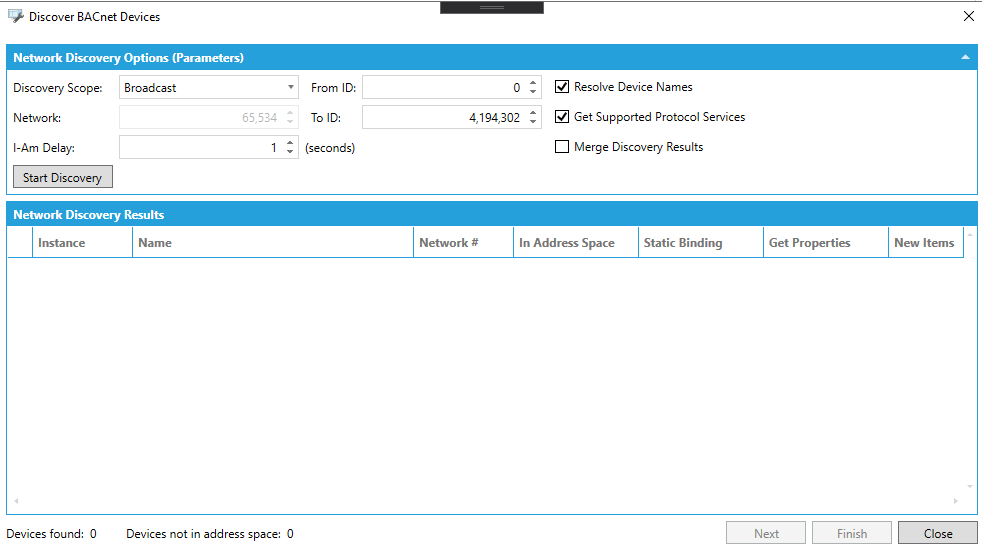Click the Static Binding column header
The image size is (982, 550).
[x=683, y=243]
